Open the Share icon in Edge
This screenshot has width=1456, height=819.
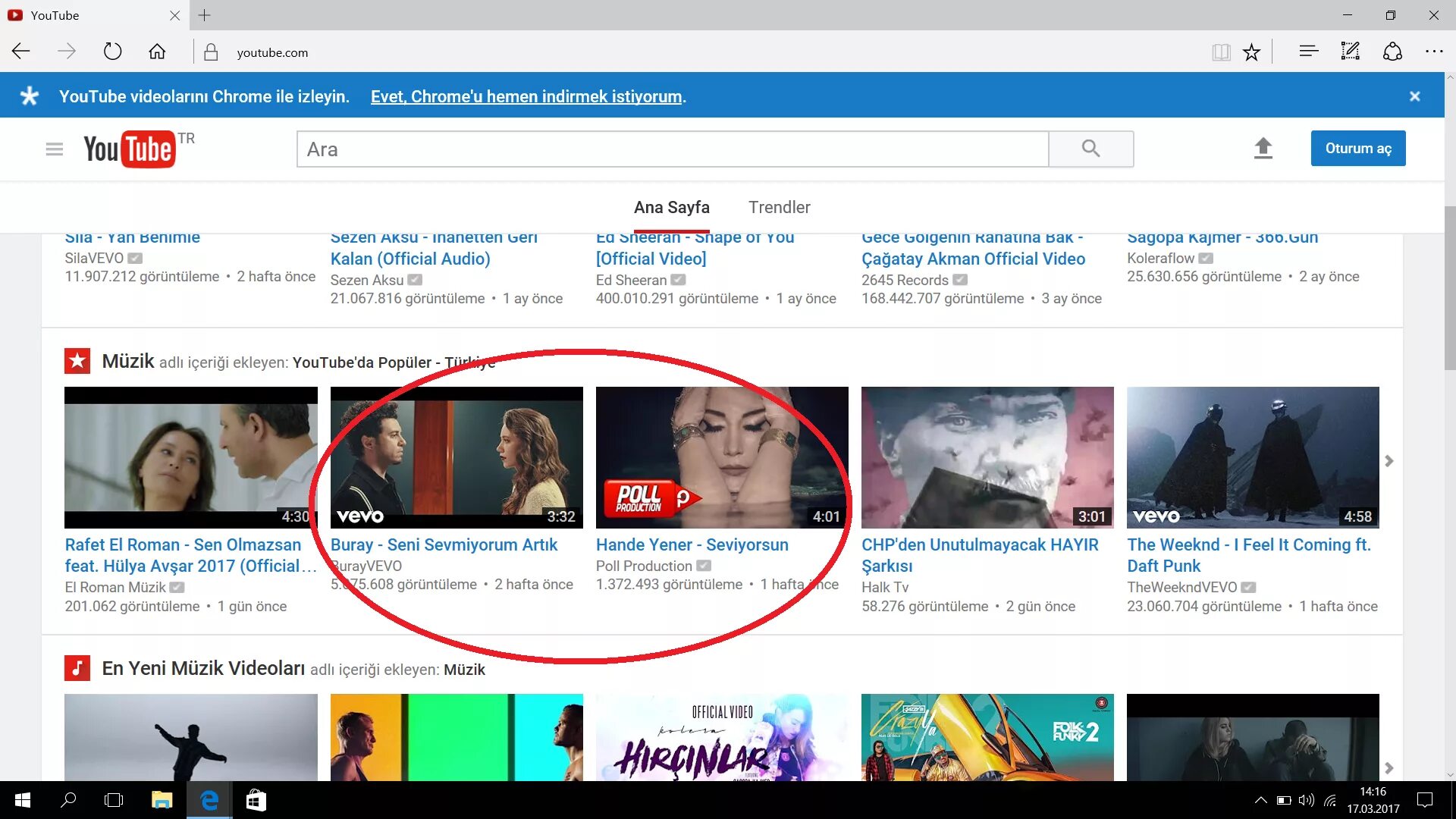coord(1392,52)
